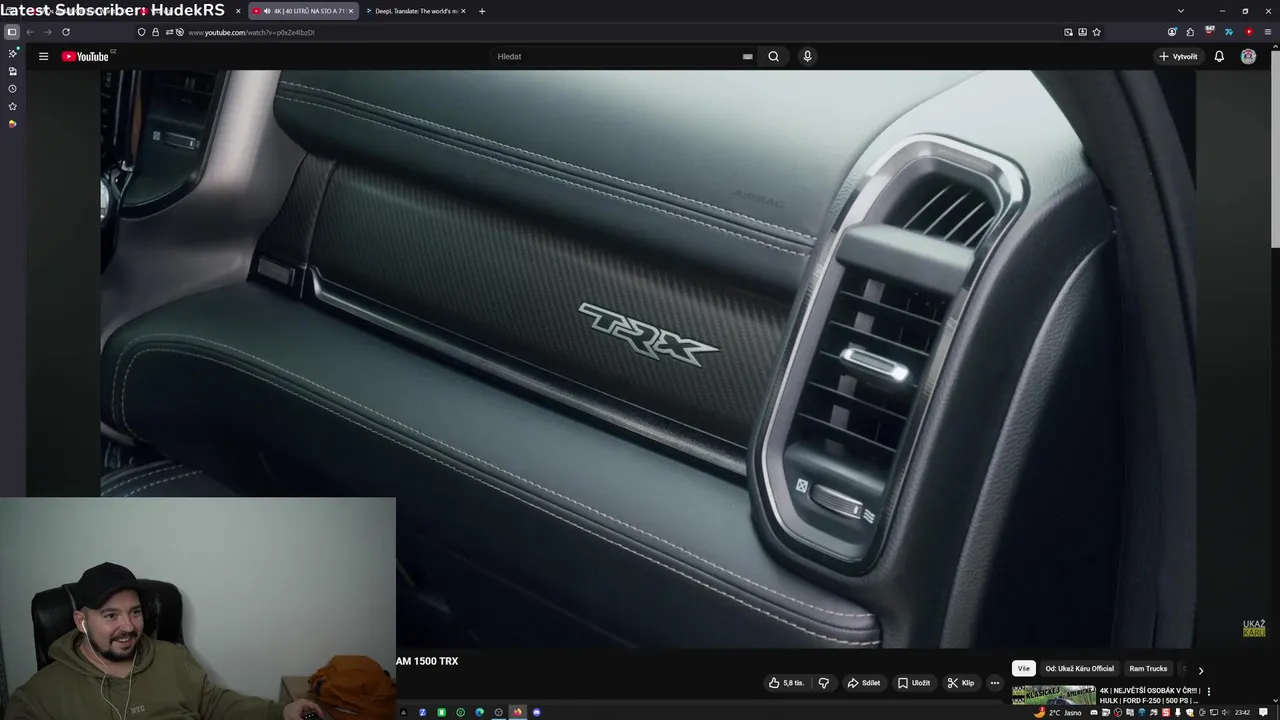Switch to the DeepL Translate tab
1280x720 pixels.
(x=417, y=11)
